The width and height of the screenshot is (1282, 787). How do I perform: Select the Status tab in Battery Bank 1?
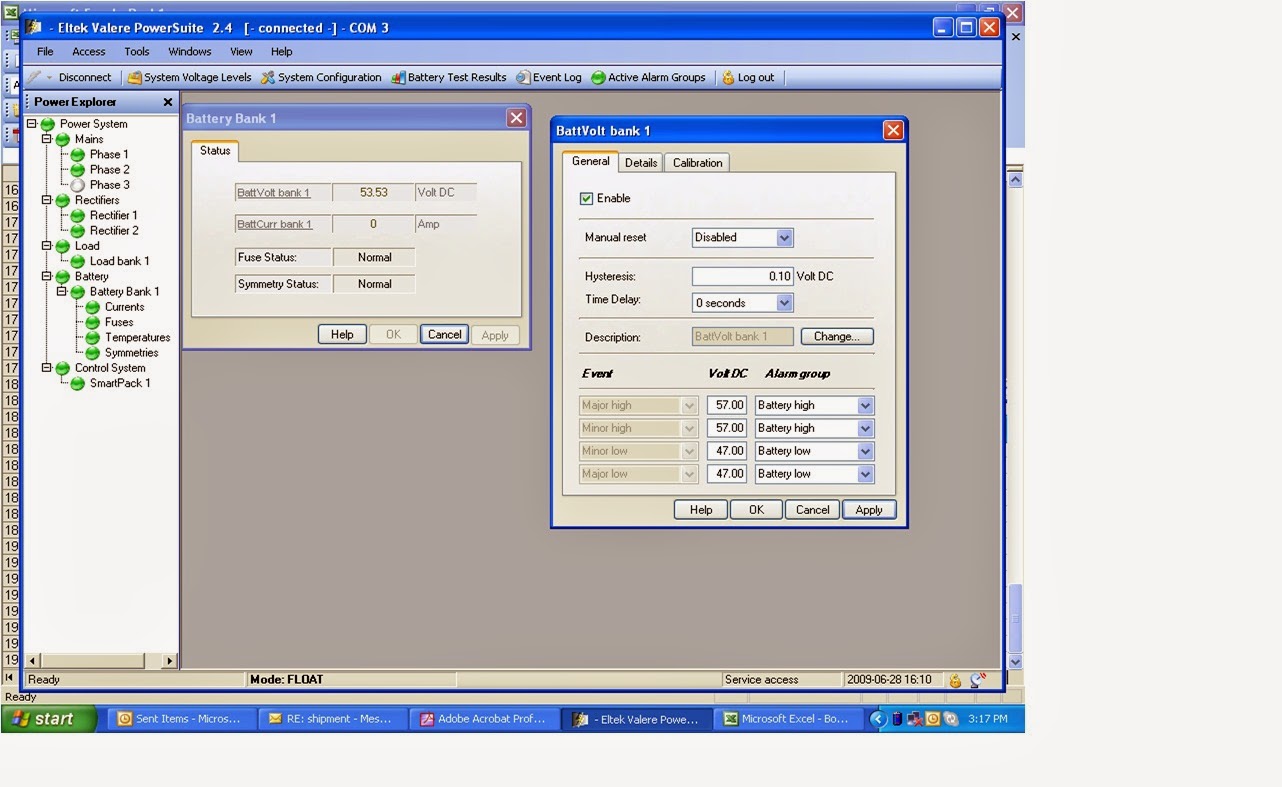(215, 151)
